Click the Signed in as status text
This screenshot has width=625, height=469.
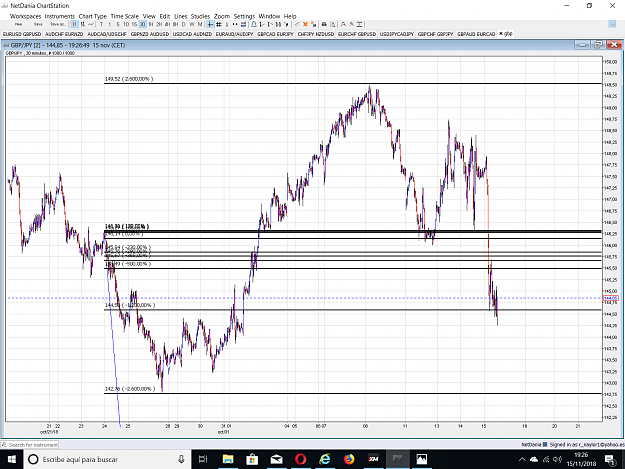(x=586, y=444)
